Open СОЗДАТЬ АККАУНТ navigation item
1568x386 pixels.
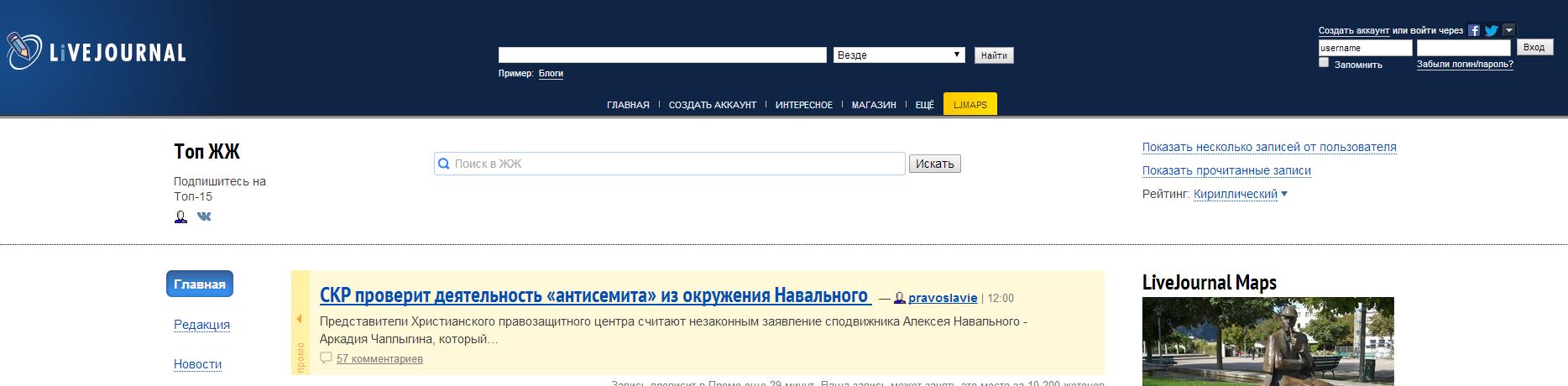tap(713, 105)
